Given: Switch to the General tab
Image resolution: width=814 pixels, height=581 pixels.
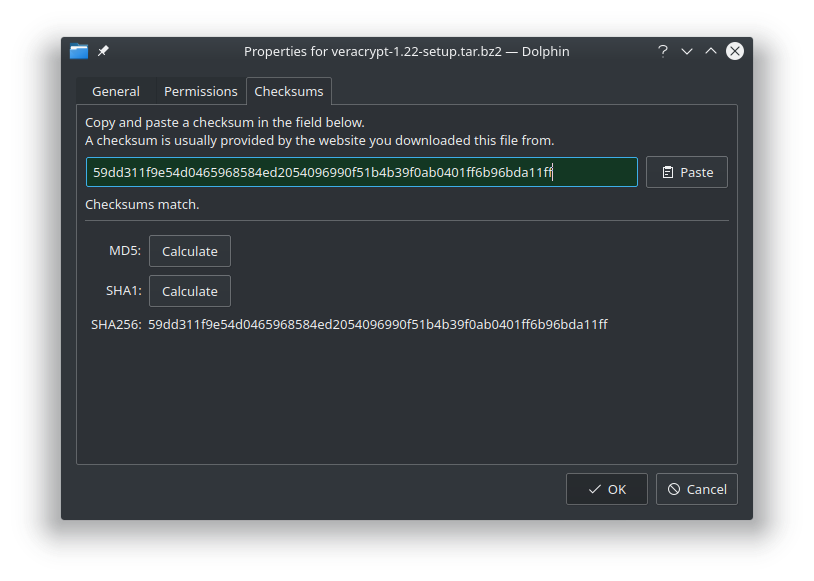Looking at the screenshot, I should click(x=116, y=91).
